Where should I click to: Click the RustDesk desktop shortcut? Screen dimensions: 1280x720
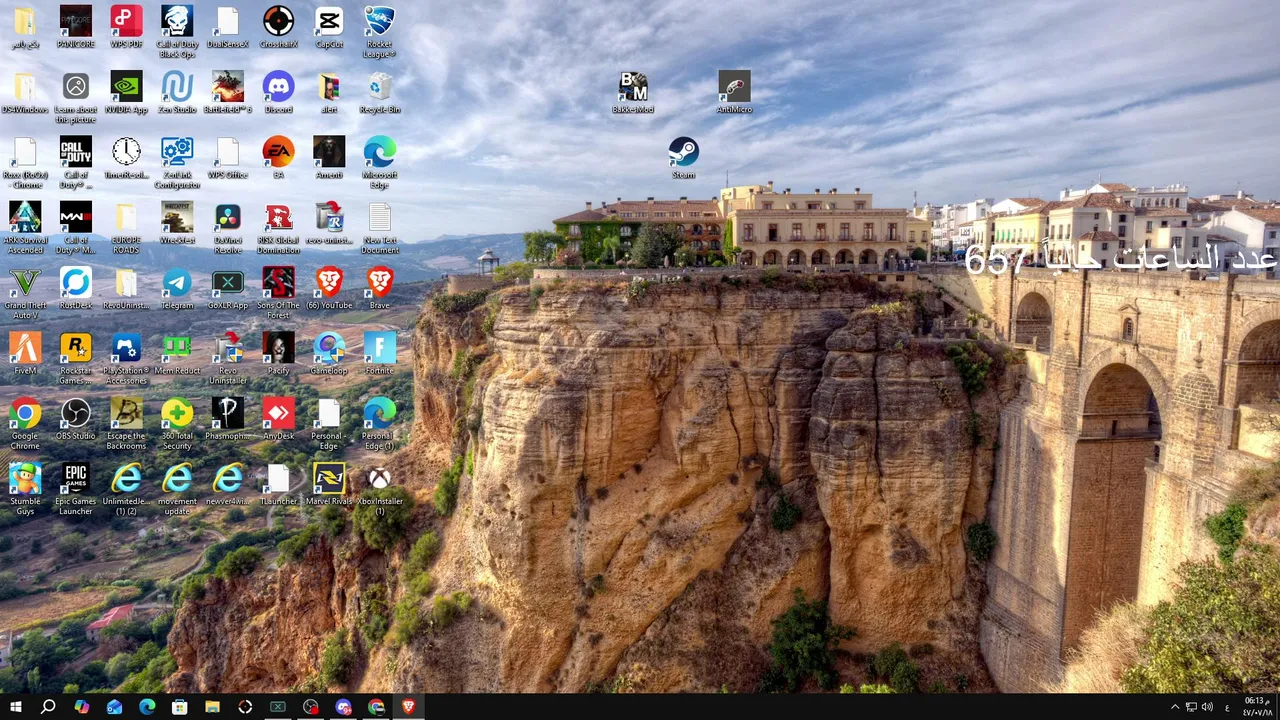click(76, 288)
